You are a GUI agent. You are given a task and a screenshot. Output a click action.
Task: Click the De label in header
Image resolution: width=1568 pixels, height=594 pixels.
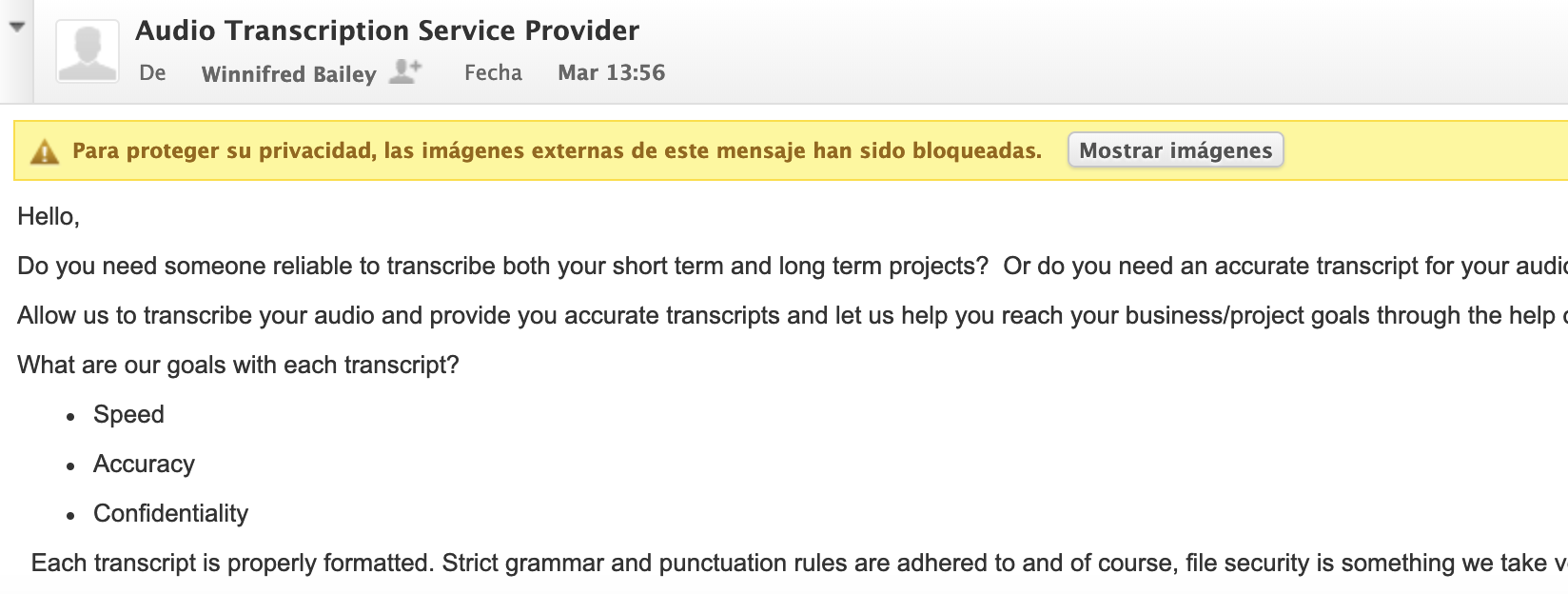click(x=152, y=72)
